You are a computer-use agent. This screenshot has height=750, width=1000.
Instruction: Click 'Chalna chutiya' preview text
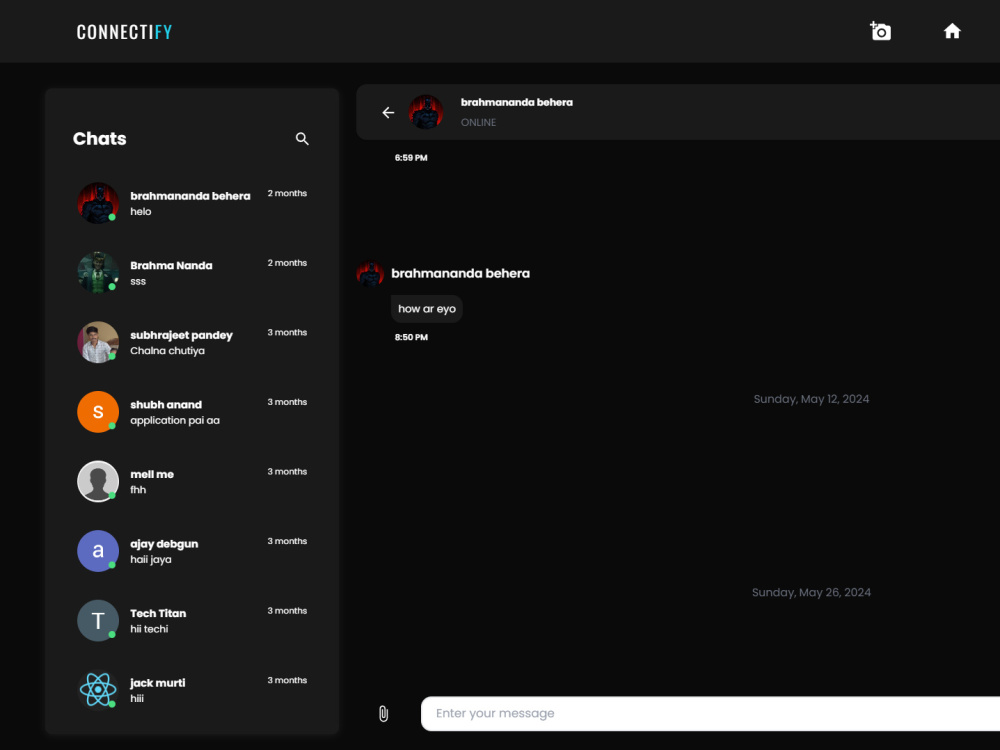(x=168, y=351)
